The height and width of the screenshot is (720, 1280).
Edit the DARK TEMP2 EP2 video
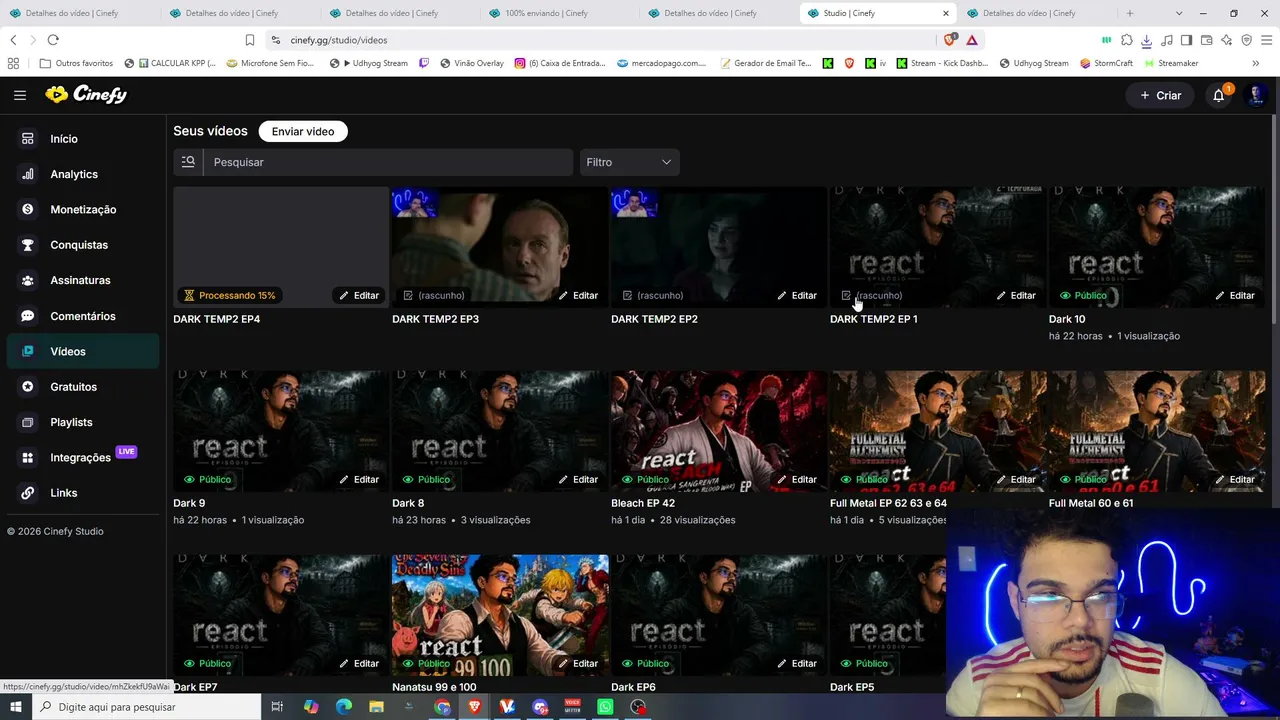pos(797,296)
